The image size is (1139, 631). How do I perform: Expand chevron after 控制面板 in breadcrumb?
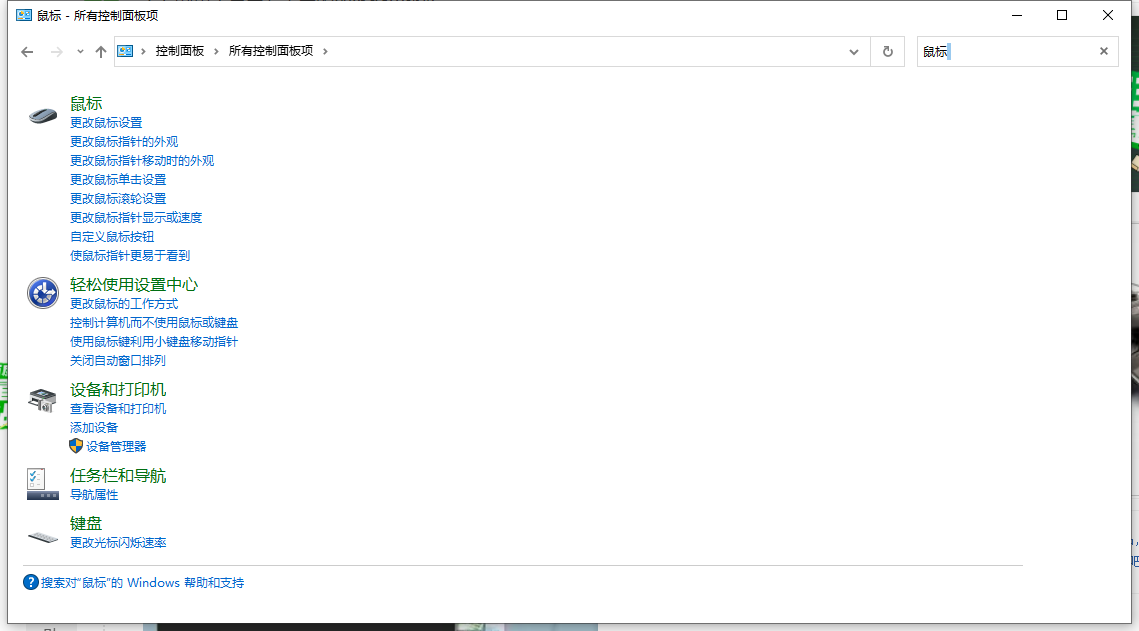pyautogui.click(x=214, y=51)
